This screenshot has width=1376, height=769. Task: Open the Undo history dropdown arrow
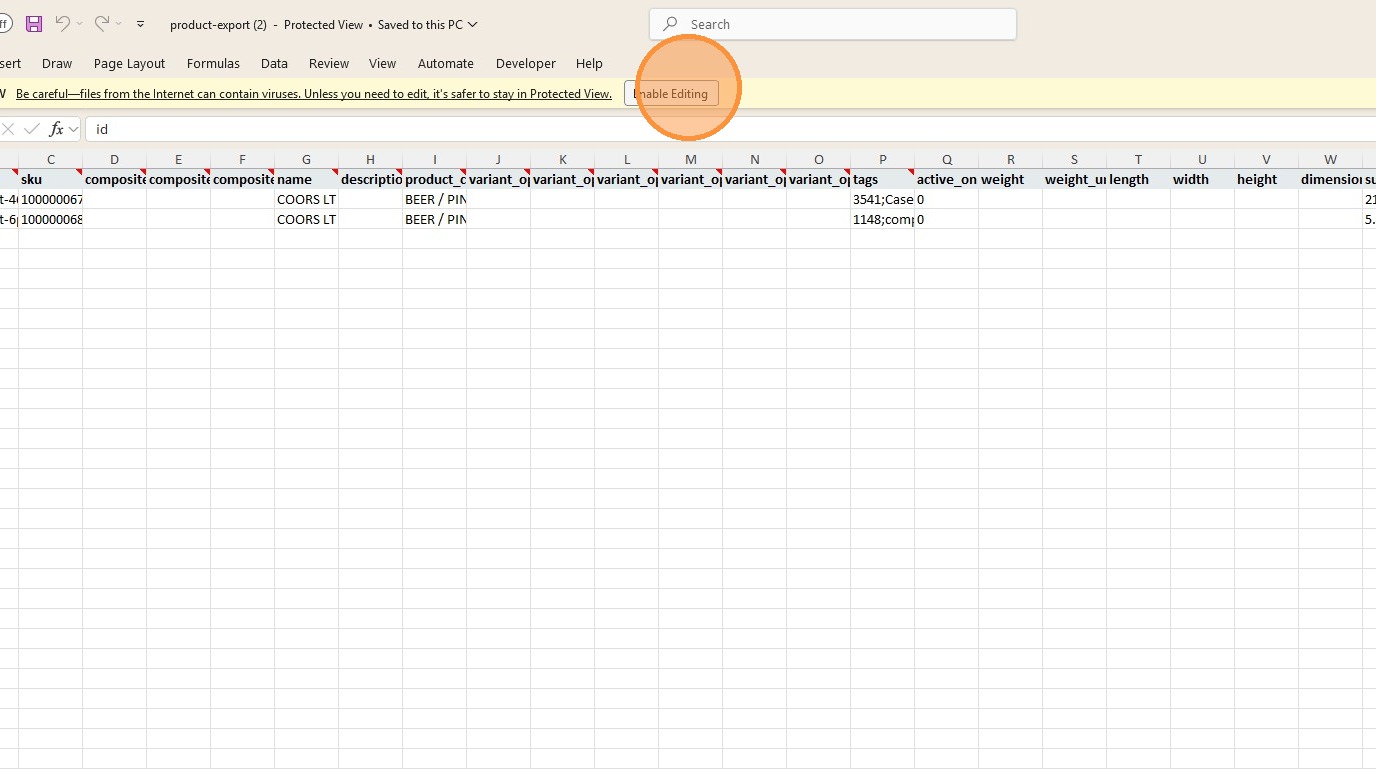click(79, 24)
